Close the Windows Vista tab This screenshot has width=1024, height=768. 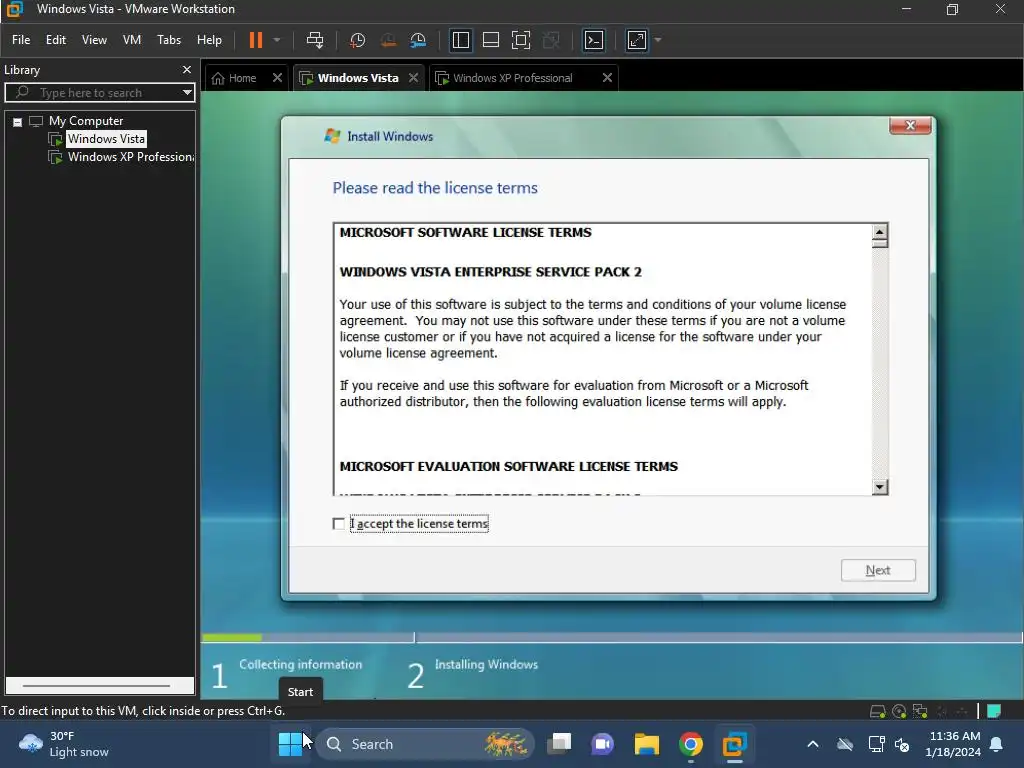click(413, 78)
